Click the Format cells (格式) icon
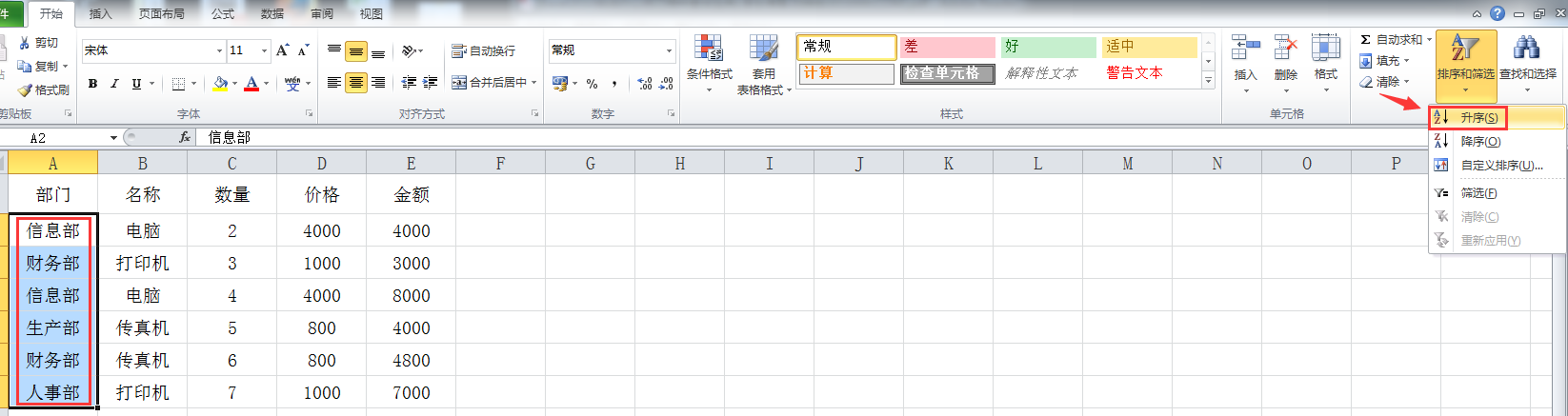This screenshot has width=1568, height=416. (x=1326, y=48)
